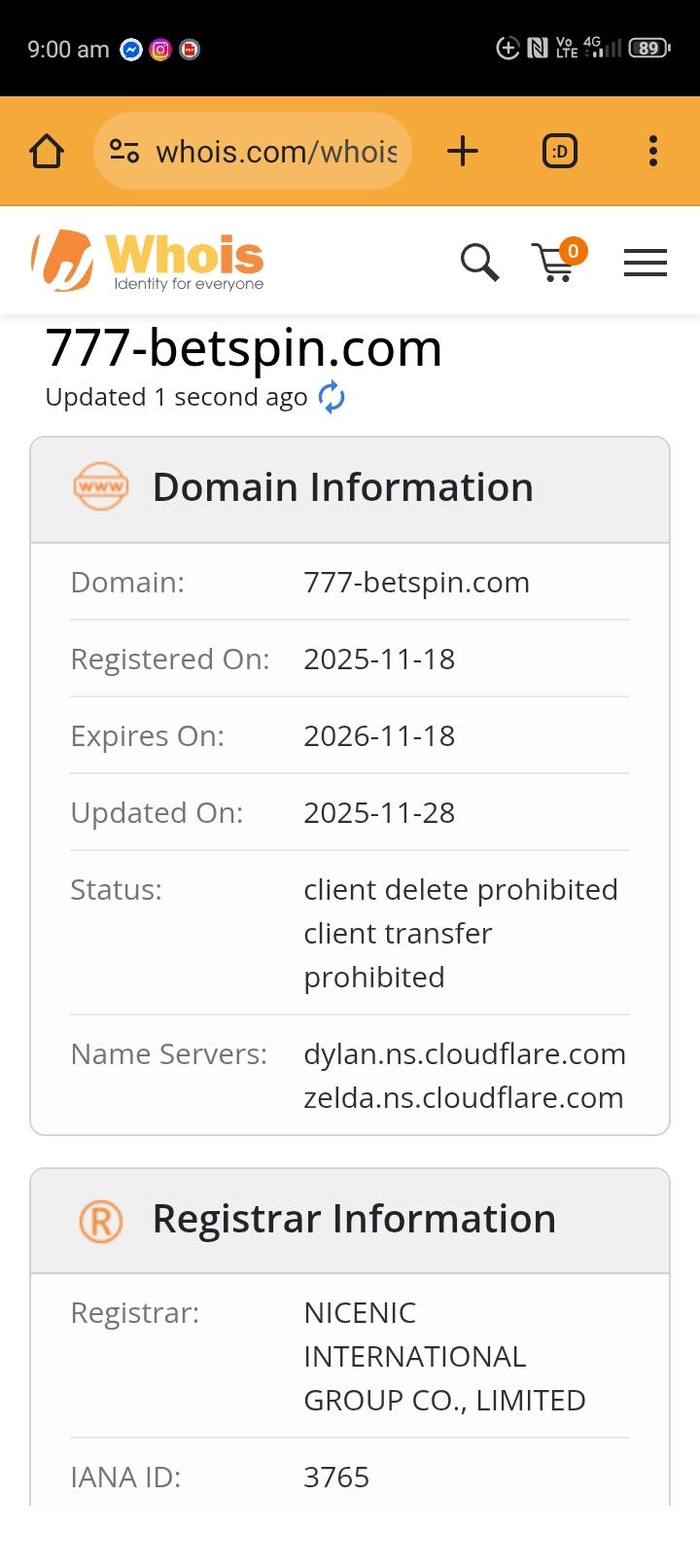Tap the Messenger notification icon in status bar

coord(131,50)
